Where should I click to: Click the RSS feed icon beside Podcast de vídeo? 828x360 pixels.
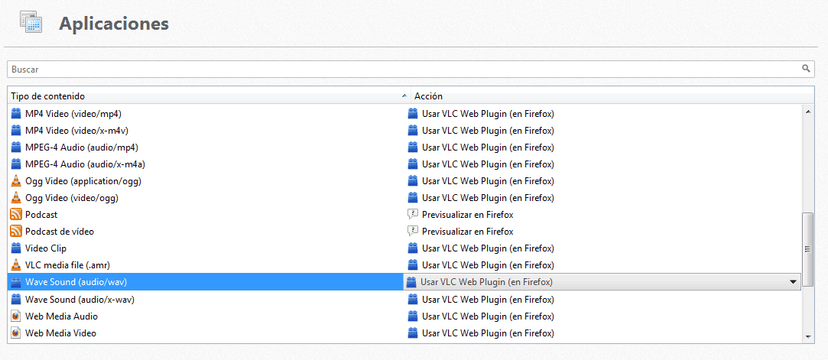pyautogui.click(x=16, y=231)
